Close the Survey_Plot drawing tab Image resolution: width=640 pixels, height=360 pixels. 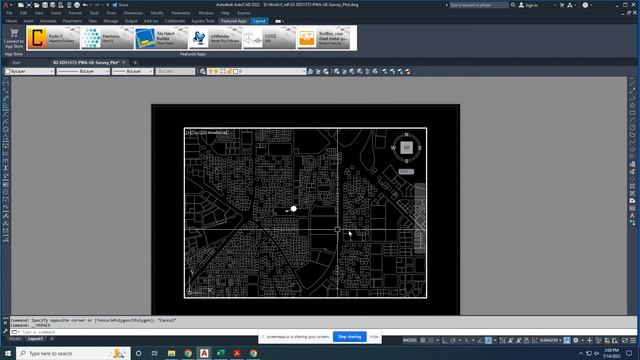[x=124, y=62]
